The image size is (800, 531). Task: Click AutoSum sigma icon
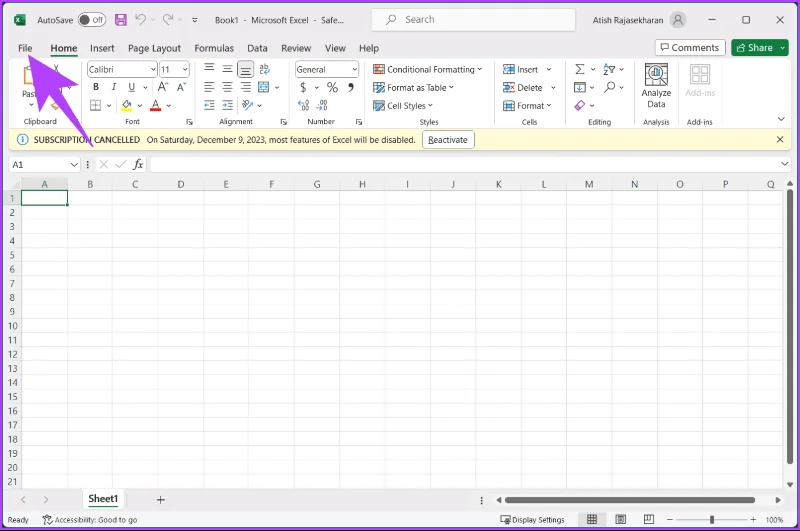coord(580,69)
